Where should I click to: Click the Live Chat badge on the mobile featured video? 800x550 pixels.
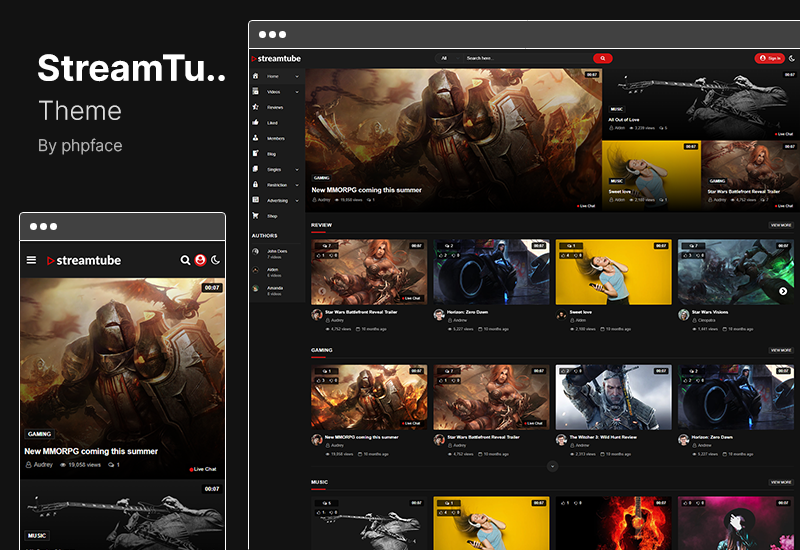(x=203, y=469)
